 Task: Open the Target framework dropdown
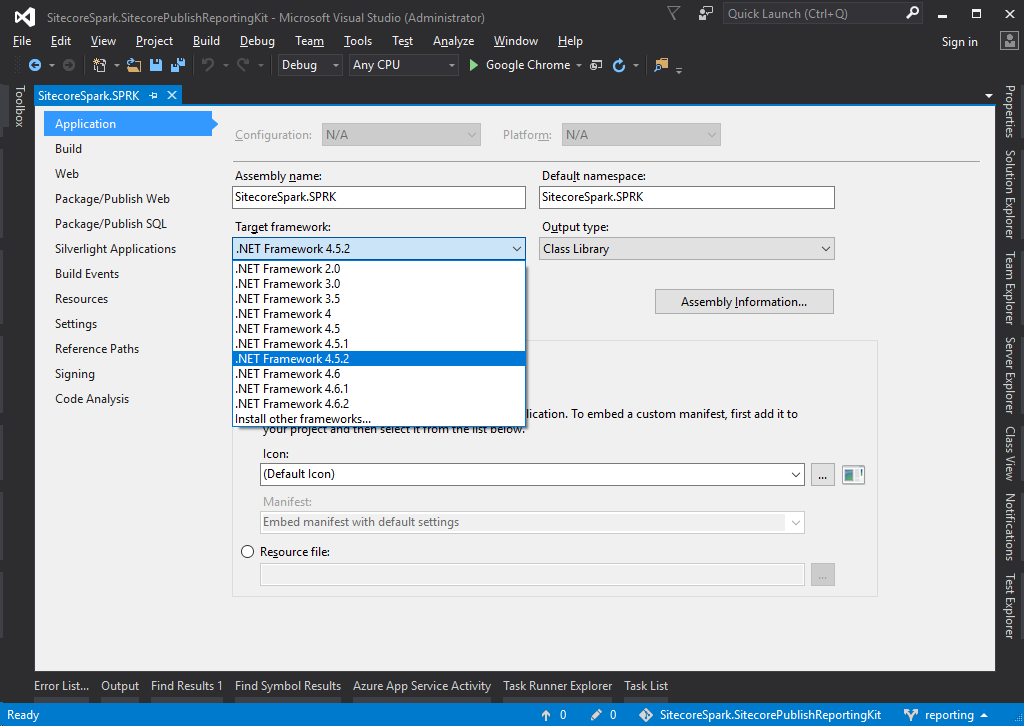tap(379, 249)
